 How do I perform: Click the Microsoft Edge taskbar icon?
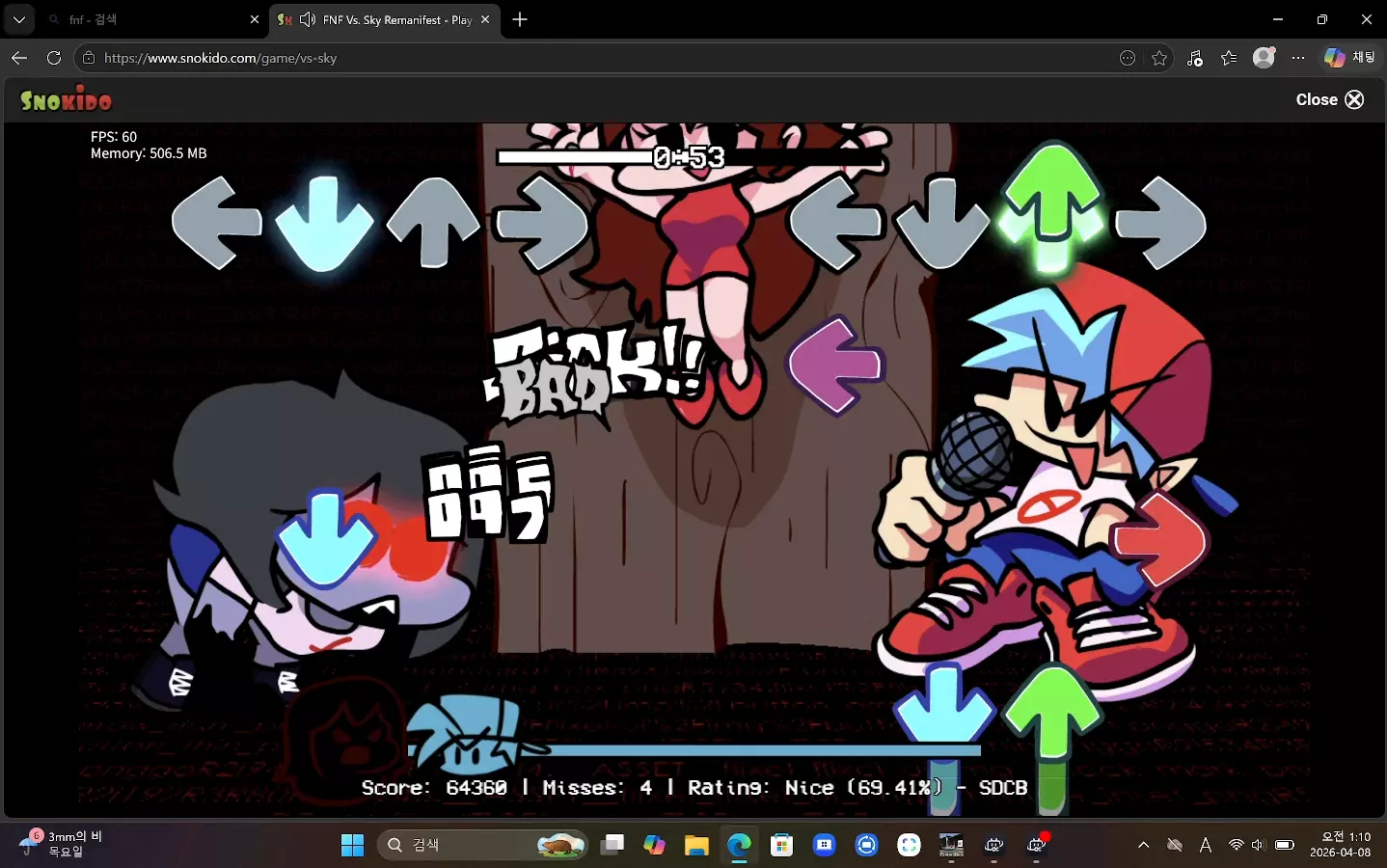[739, 846]
